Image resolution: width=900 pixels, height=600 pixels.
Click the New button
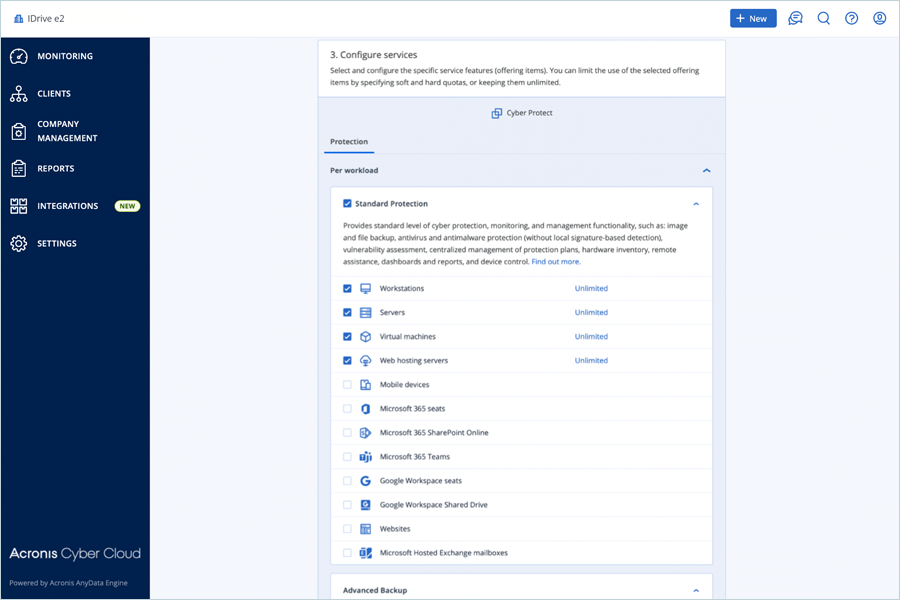pyautogui.click(x=753, y=18)
